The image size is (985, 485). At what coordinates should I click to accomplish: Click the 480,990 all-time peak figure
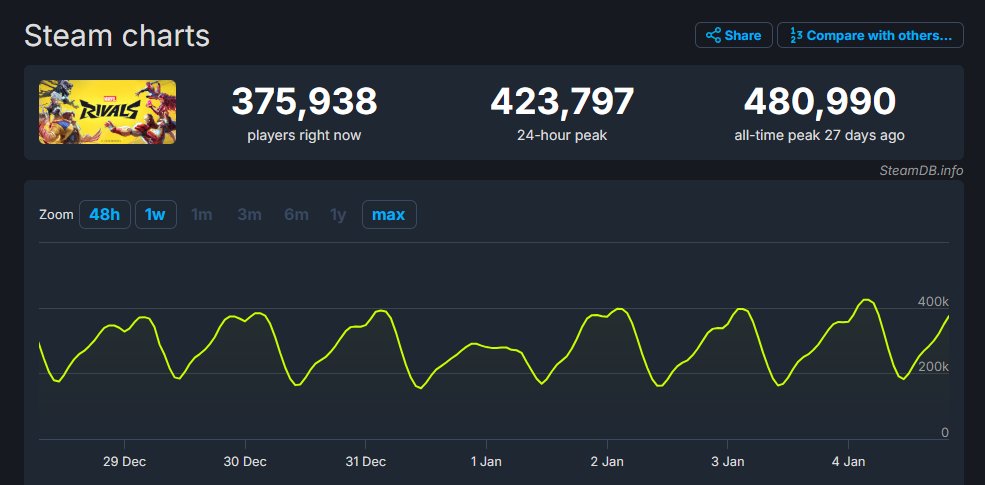pyautogui.click(x=820, y=101)
